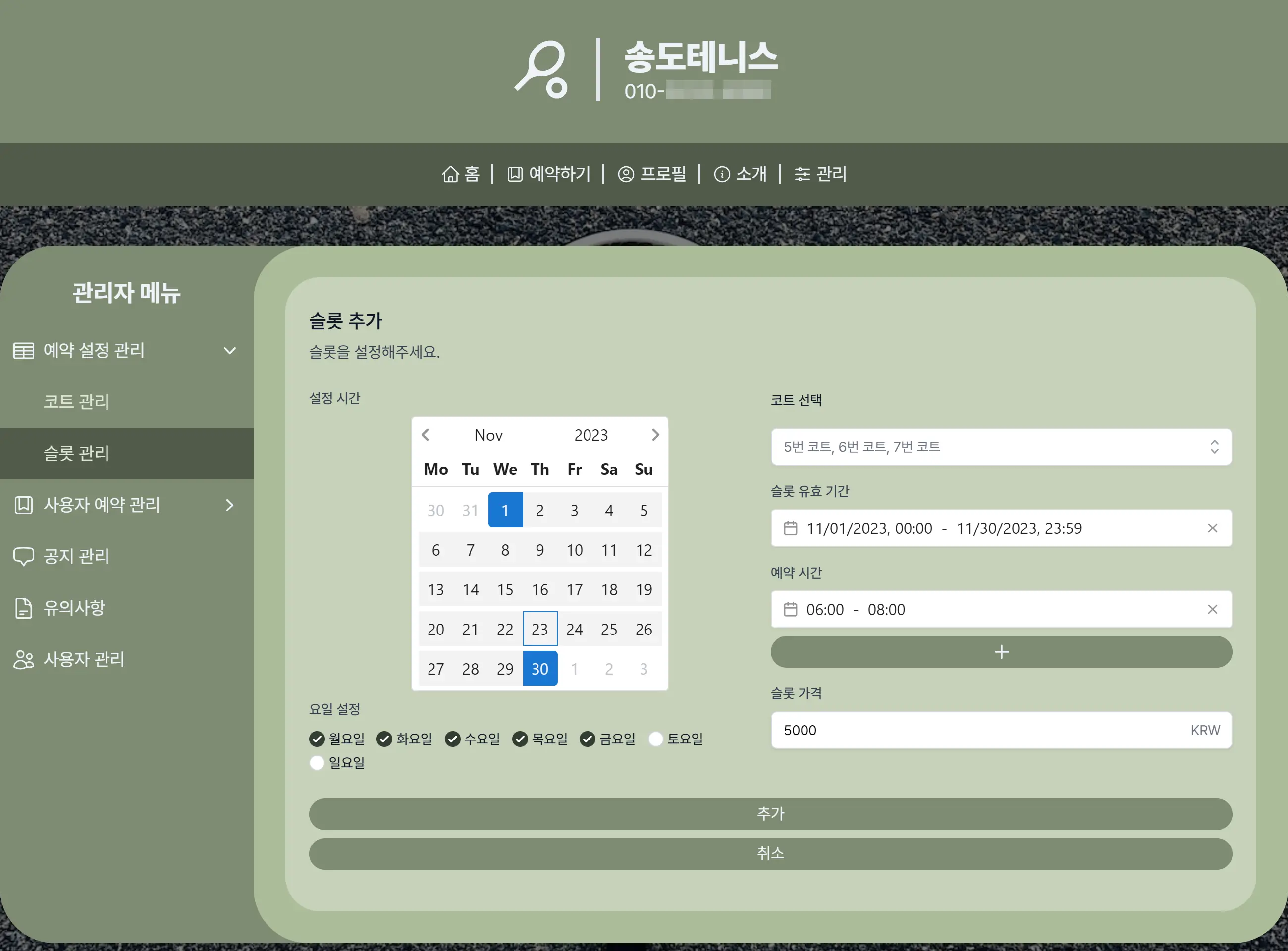
Task: Clear the 슬롯 유효 기간 date range
Action: 1212,528
